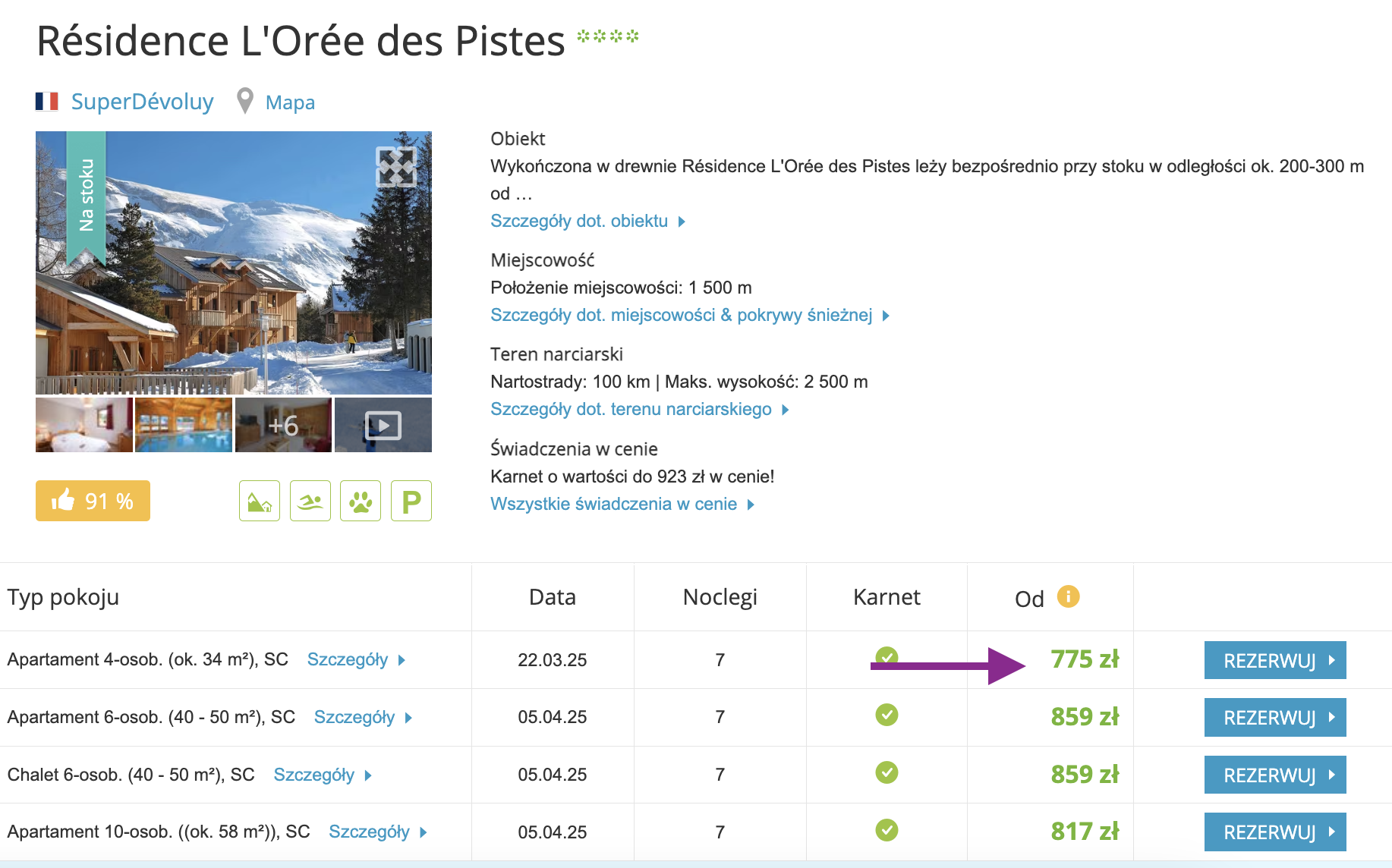Click the date 05.04.25 in the Chalet 6-osob. row

click(553, 775)
